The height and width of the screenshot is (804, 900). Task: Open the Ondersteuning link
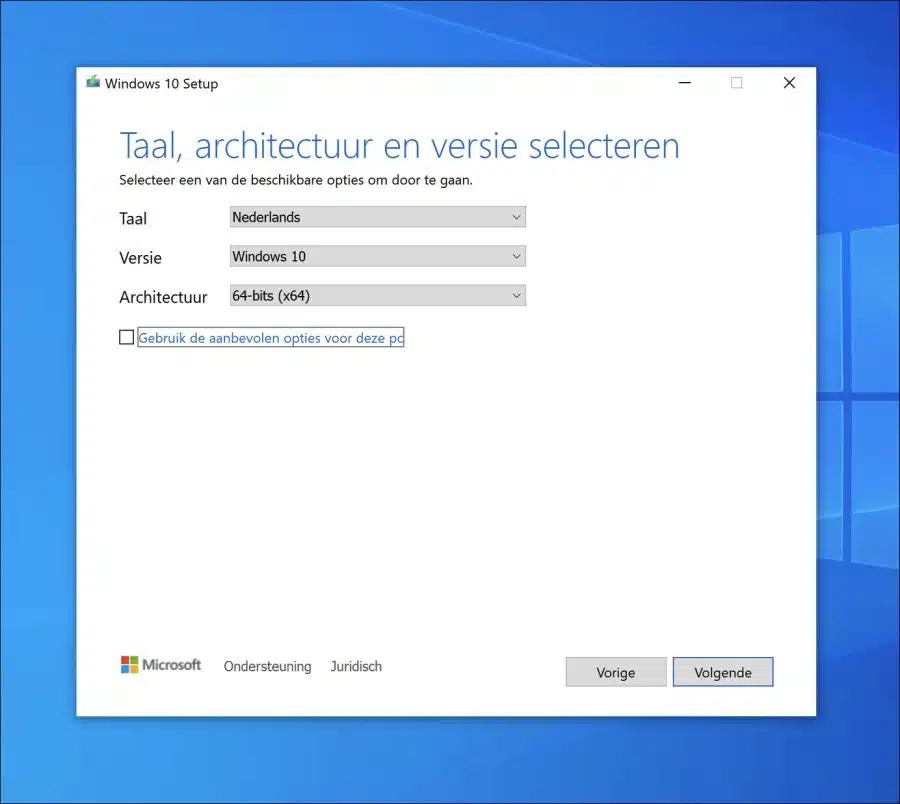(267, 666)
